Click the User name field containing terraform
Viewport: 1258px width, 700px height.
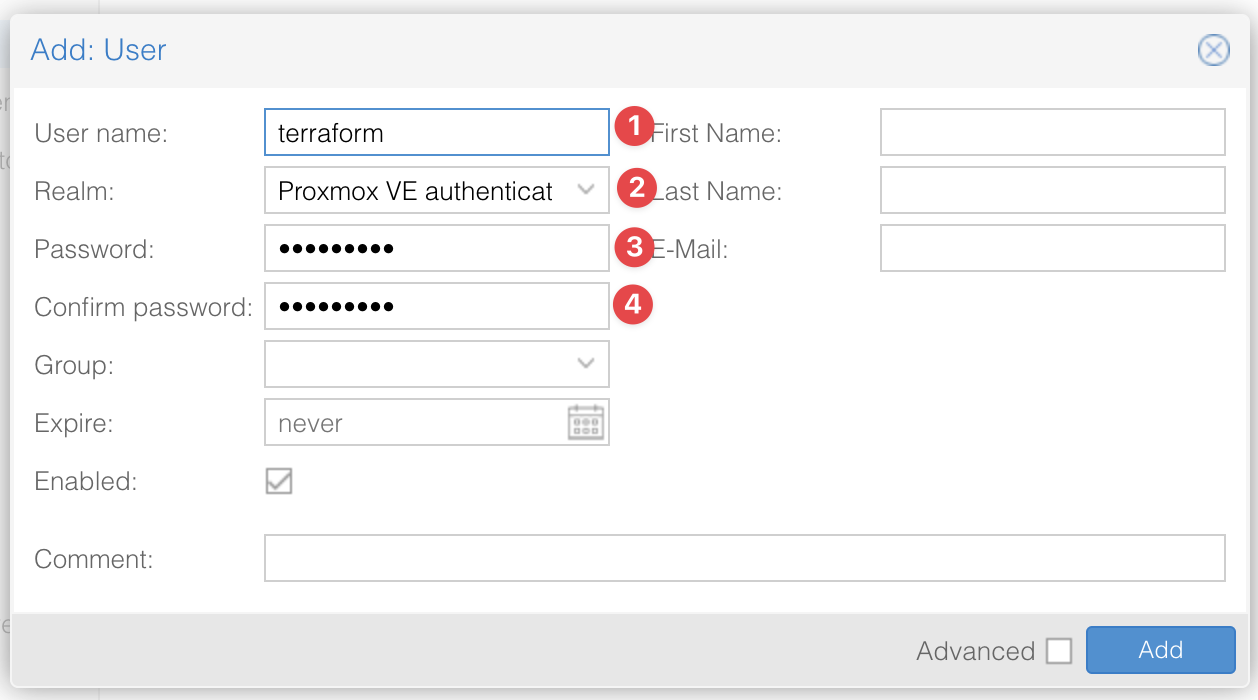(x=436, y=131)
